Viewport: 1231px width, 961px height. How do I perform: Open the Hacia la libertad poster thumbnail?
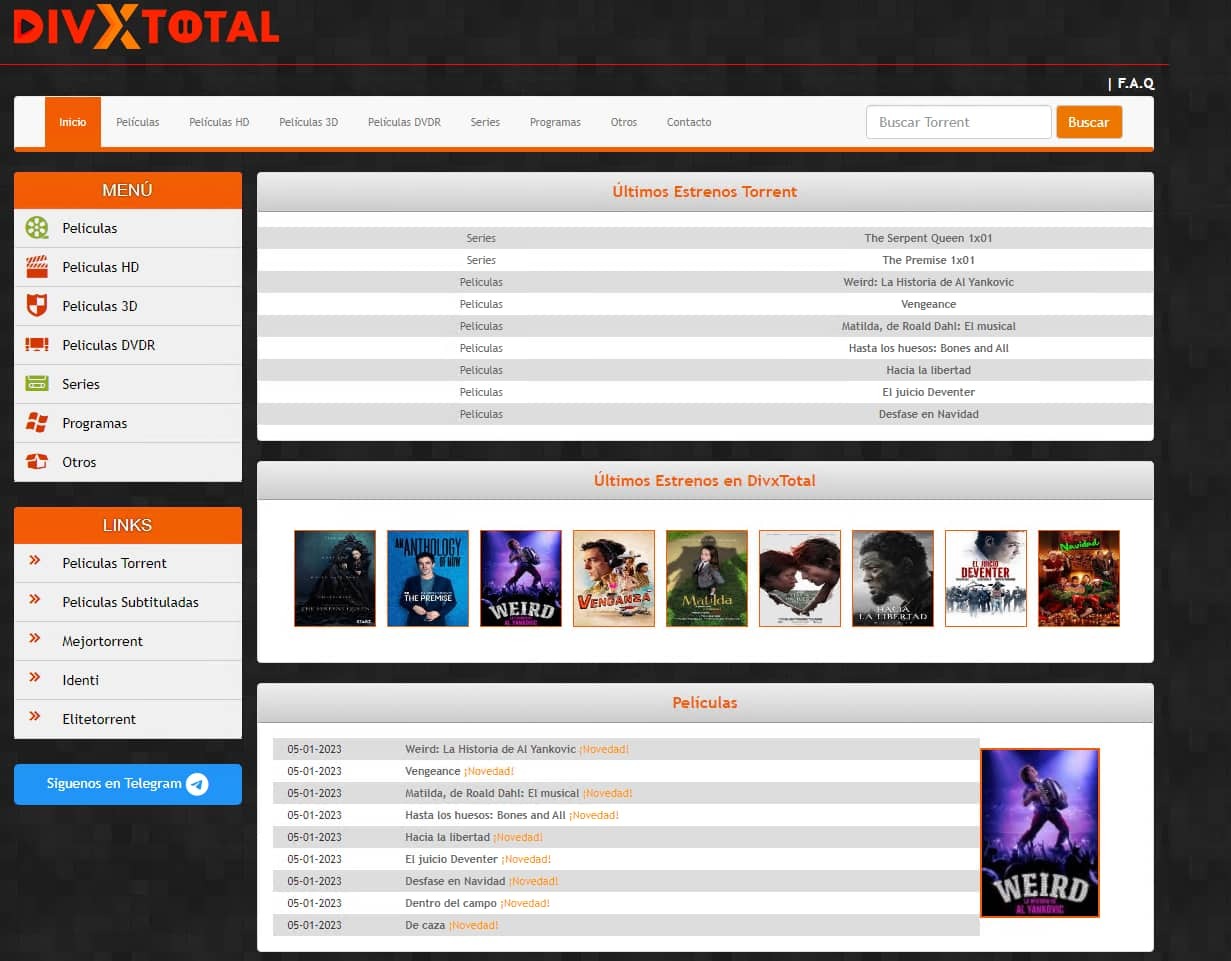tap(893, 579)
